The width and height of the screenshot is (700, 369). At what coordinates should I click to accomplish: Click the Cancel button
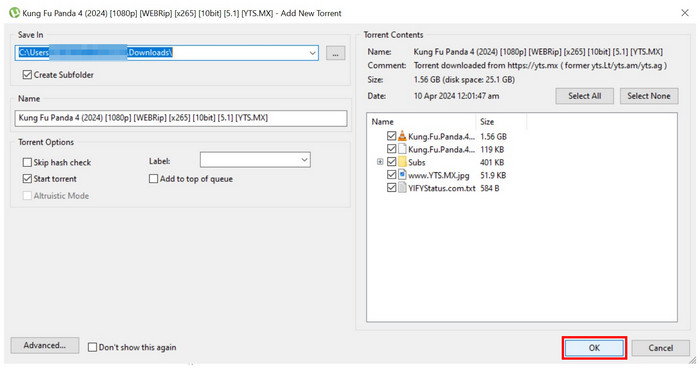[660, 348]
